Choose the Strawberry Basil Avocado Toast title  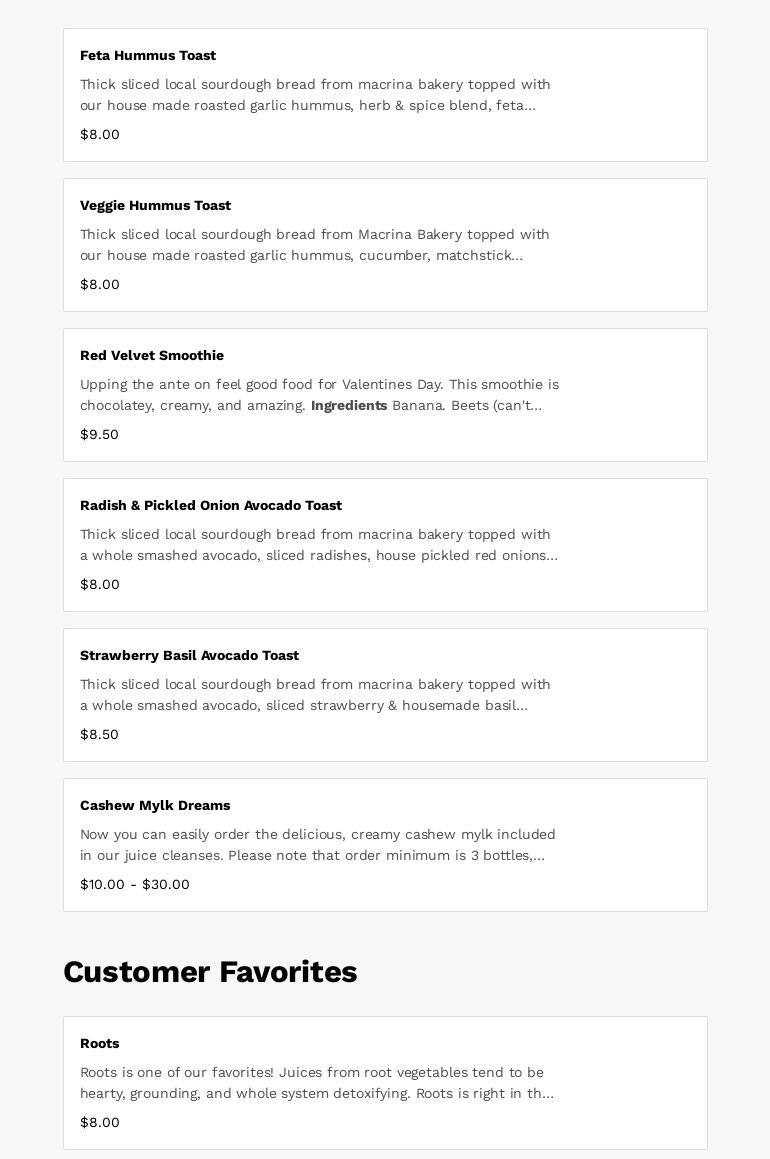(x=189, y=656)
